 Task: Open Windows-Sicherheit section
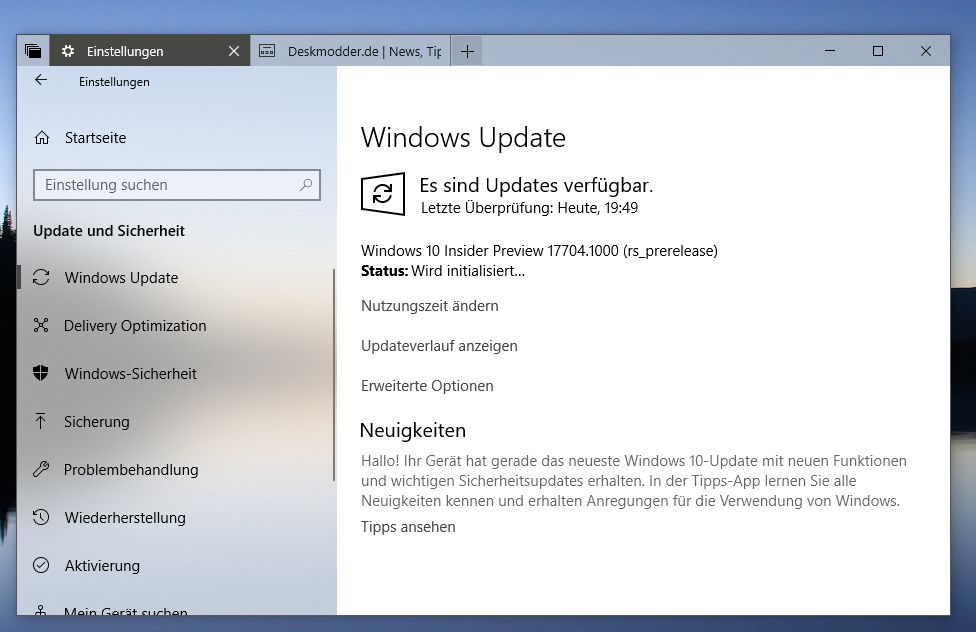[131, 374]
